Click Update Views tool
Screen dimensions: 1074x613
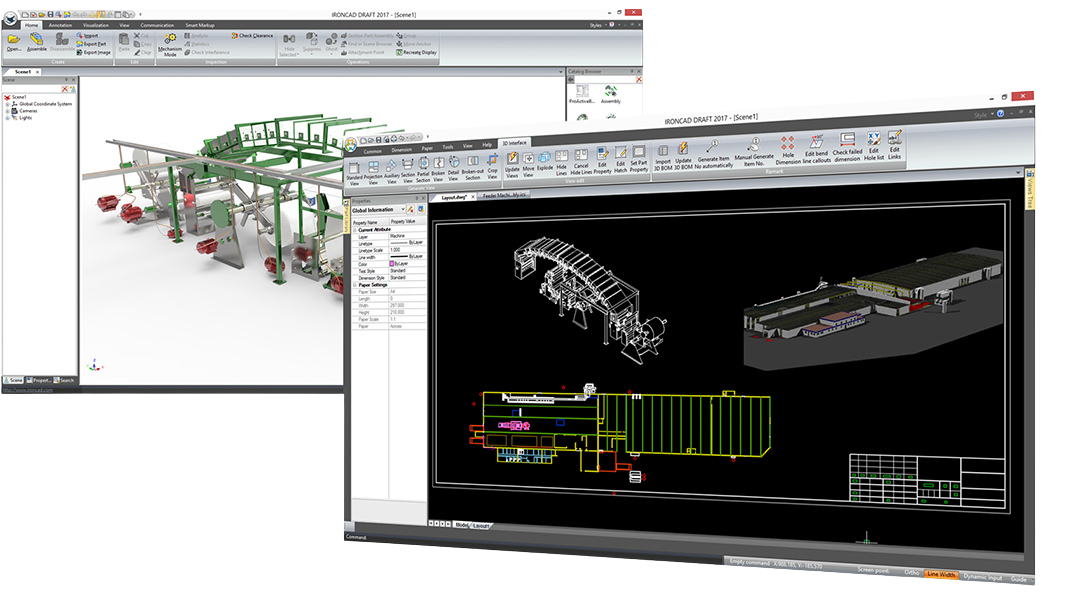pyautogui.click(x=512, y=166)
